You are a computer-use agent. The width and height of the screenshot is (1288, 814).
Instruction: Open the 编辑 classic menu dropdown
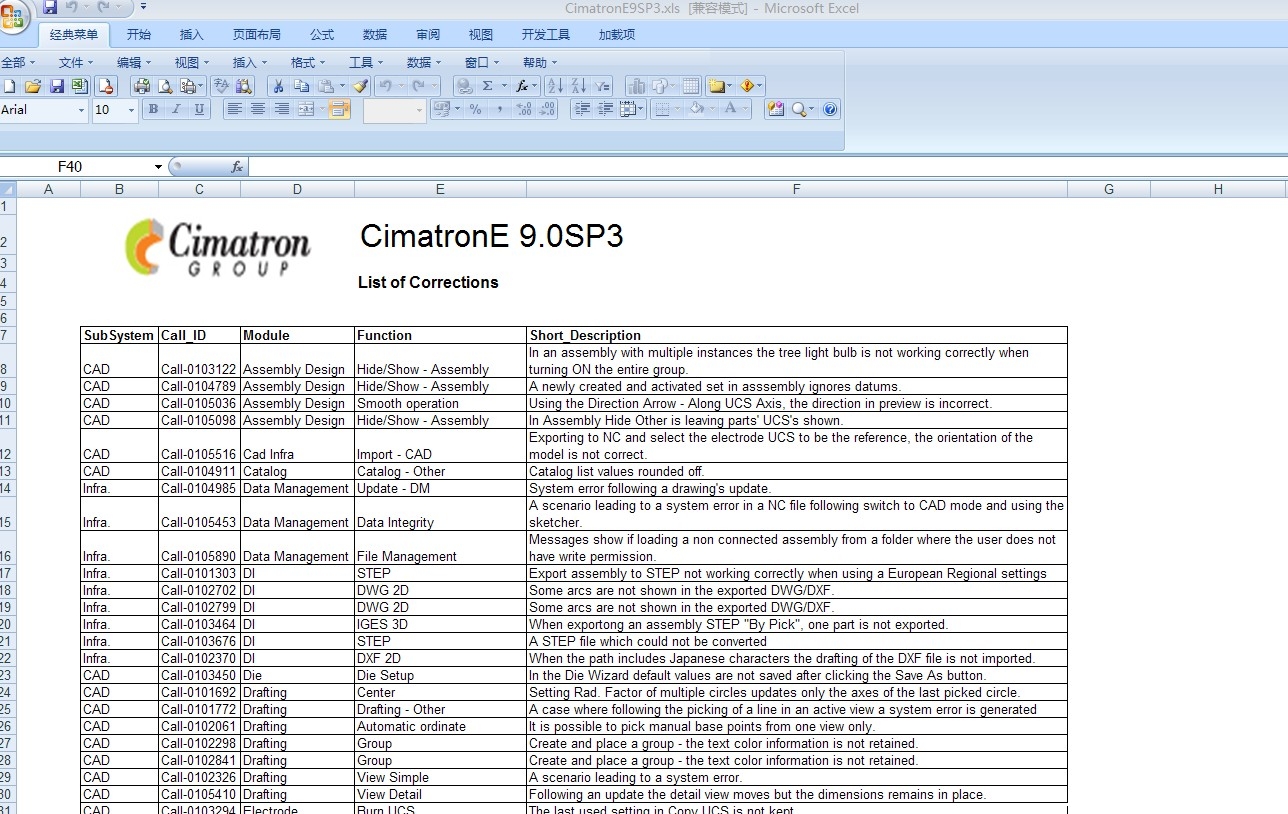click(133, 62)
